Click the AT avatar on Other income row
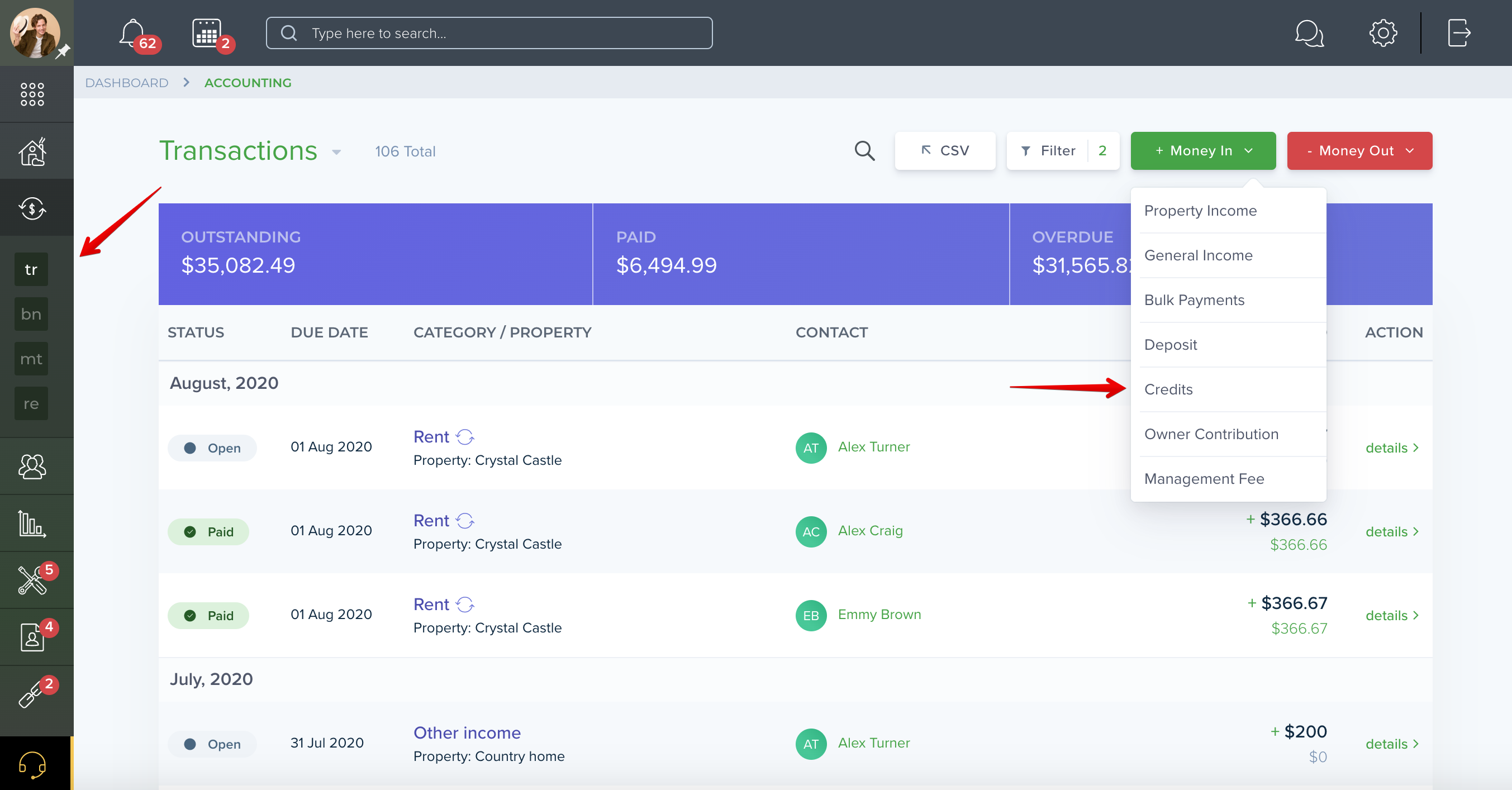Viewport: 1512px width, 790px height. click(x=811, y=744)
